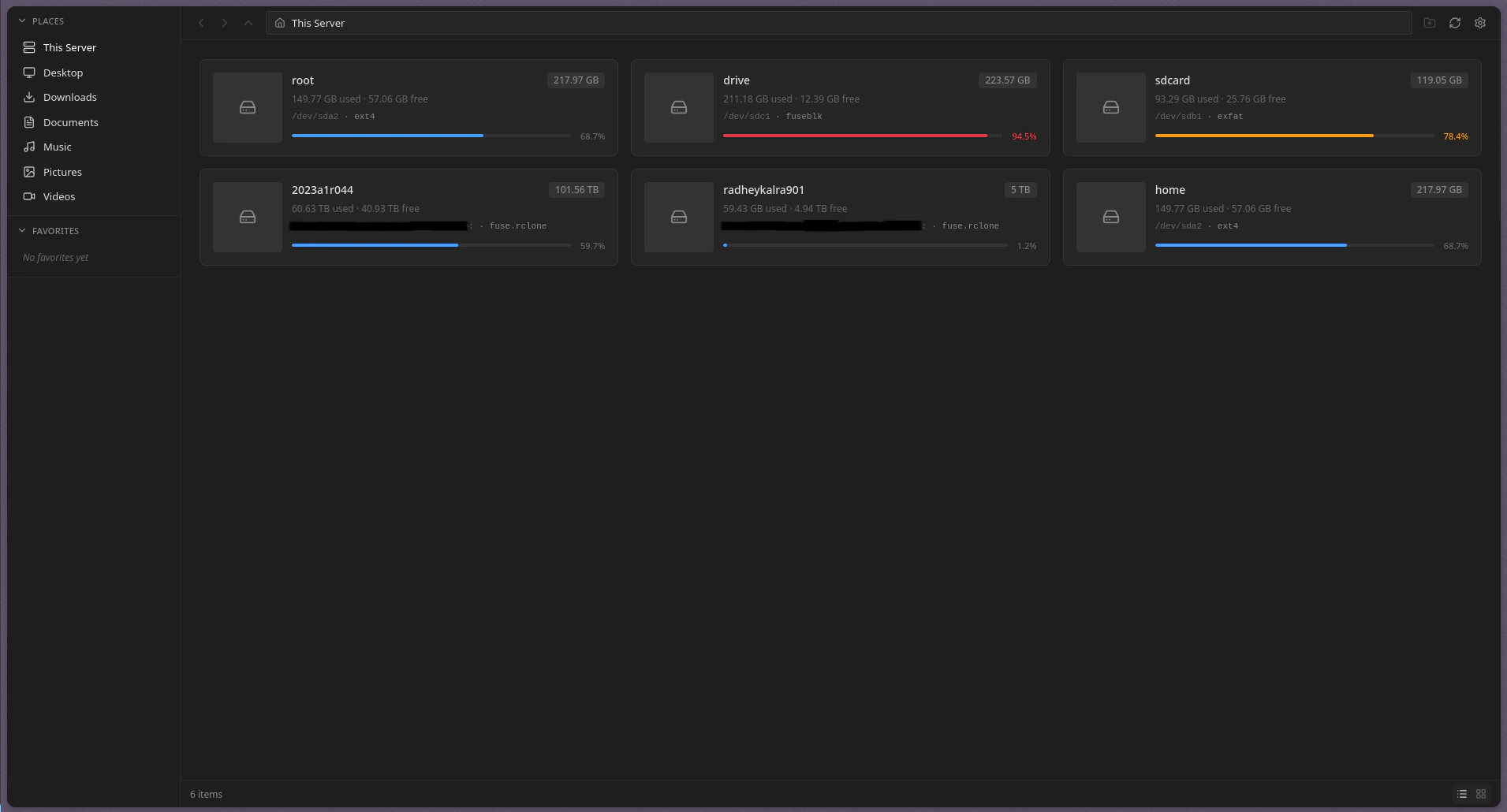Click root's 68.7% usage bar
Image resolution: width=1507 pixels, height=812 pixels.
coord(431,136)
